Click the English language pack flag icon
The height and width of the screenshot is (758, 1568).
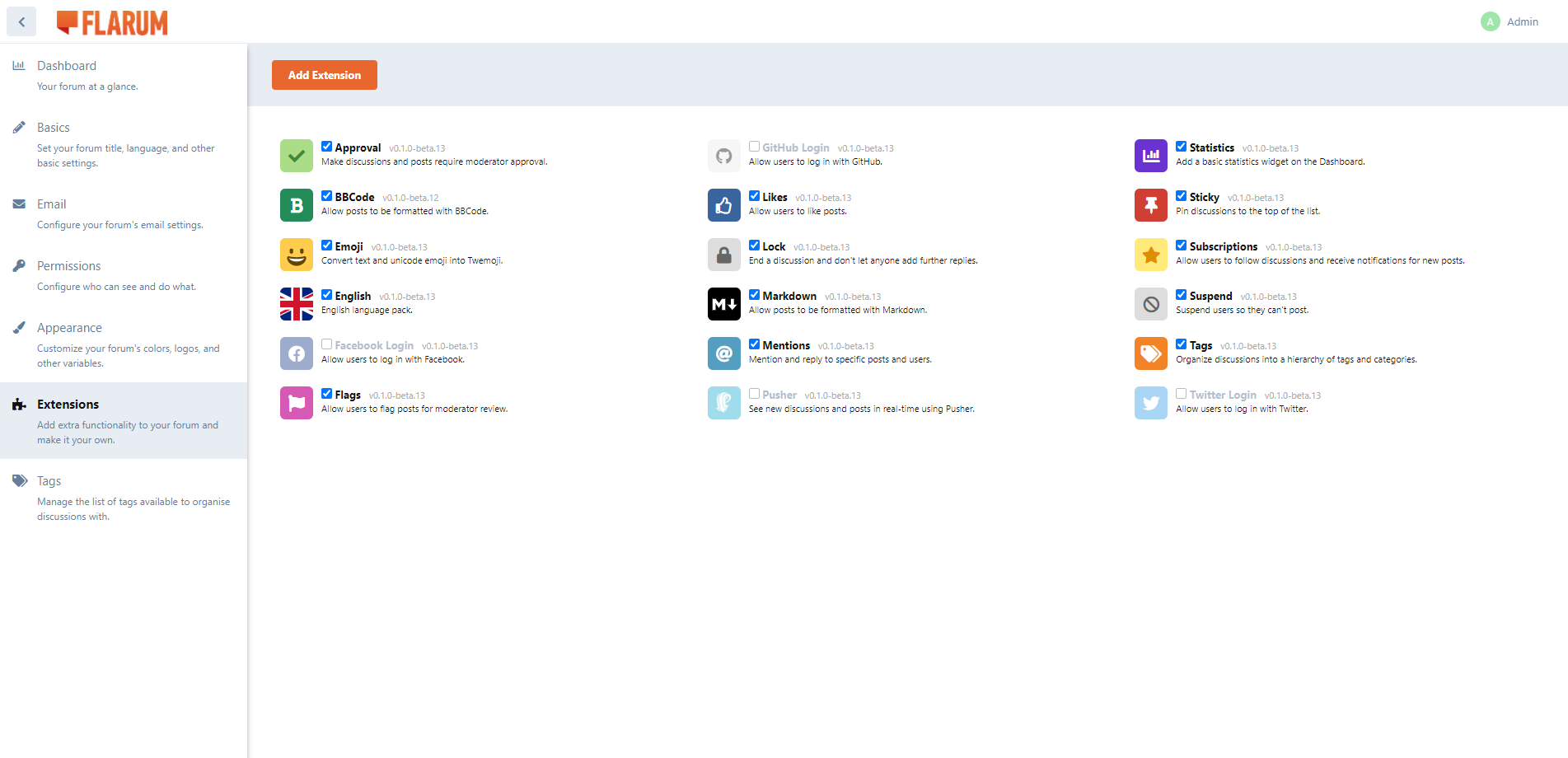tap(297, 304)
